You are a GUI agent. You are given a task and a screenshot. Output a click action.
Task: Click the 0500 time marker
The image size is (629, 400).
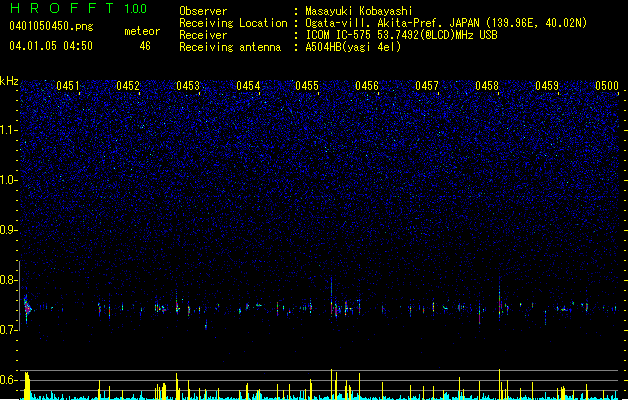(x=607, y=86)
